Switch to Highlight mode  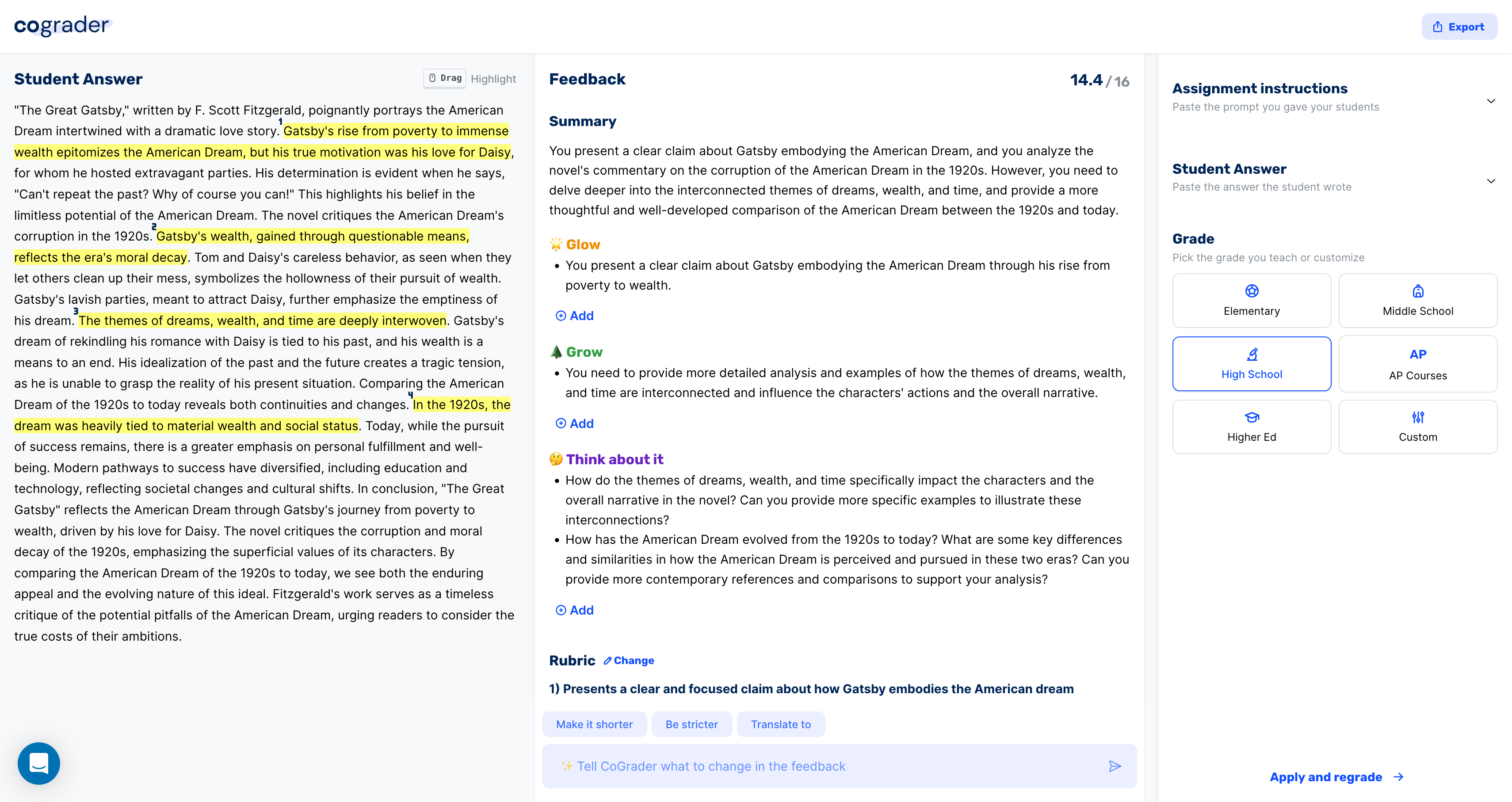click(493, 79)
